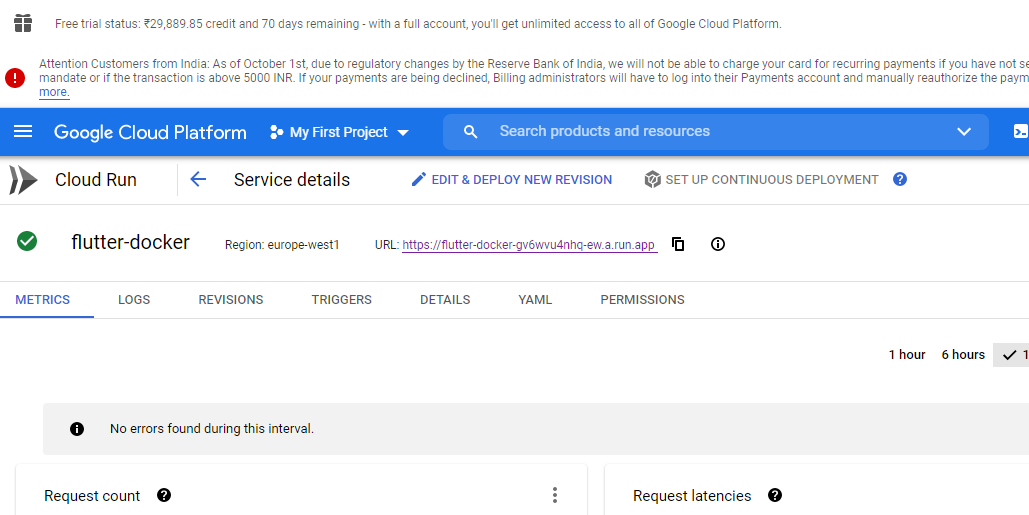Viewport: 1029px width, 515px height.
Task: Click the URL info icon
Action: (x=717, y=244)
